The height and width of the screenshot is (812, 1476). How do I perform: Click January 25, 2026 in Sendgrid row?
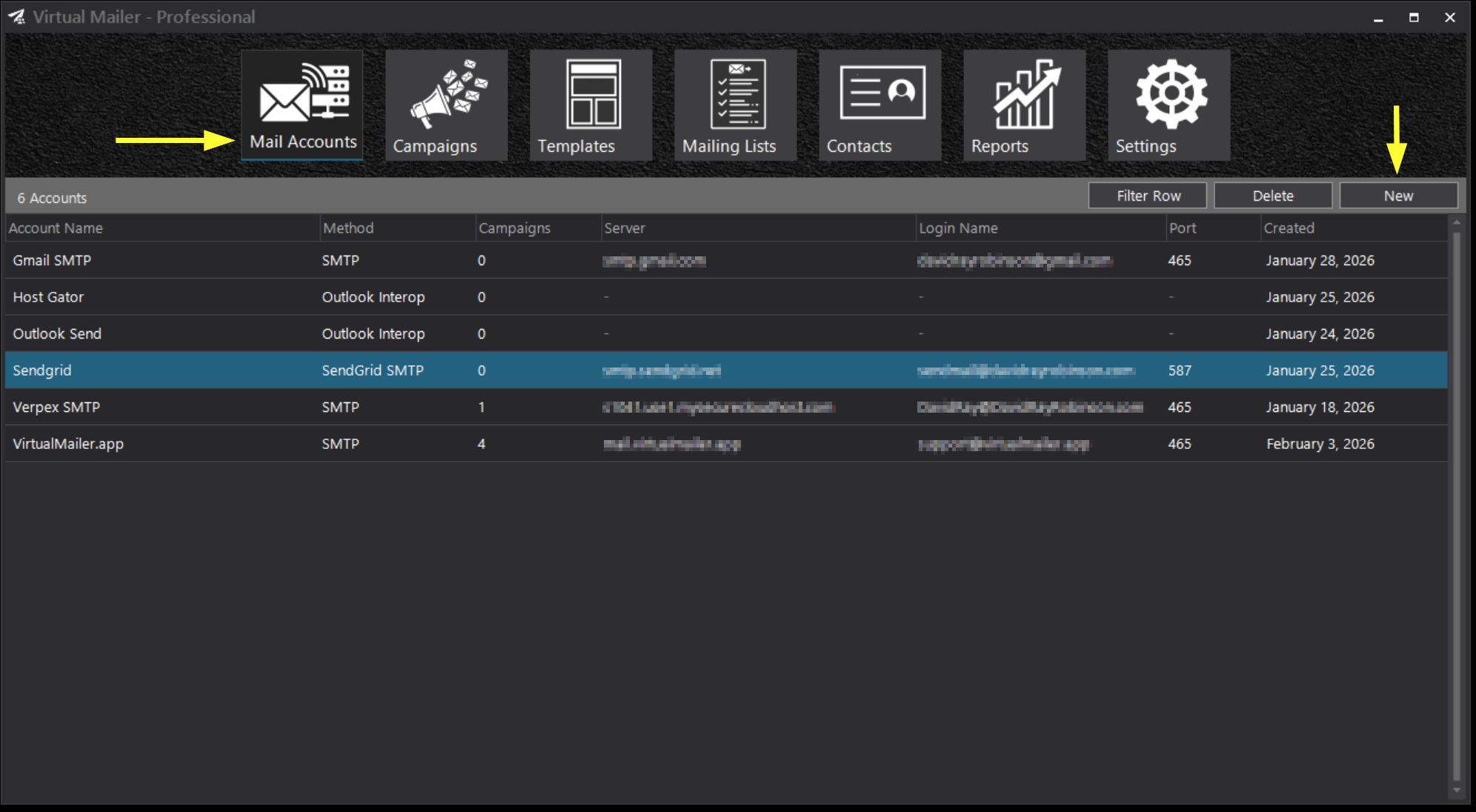coord(1320,370)
